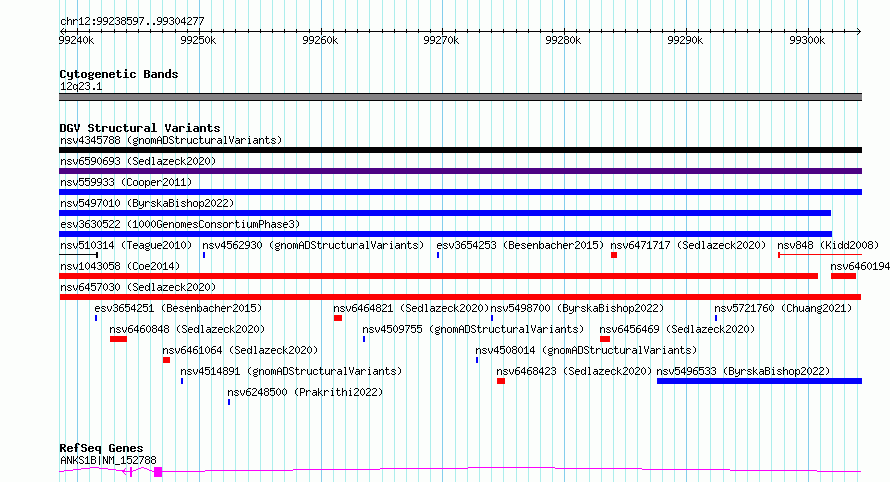Click nsv6461064 (Sedlazeck2020) label
Viewport: 890px width, 482px height.
coord(240,350)
